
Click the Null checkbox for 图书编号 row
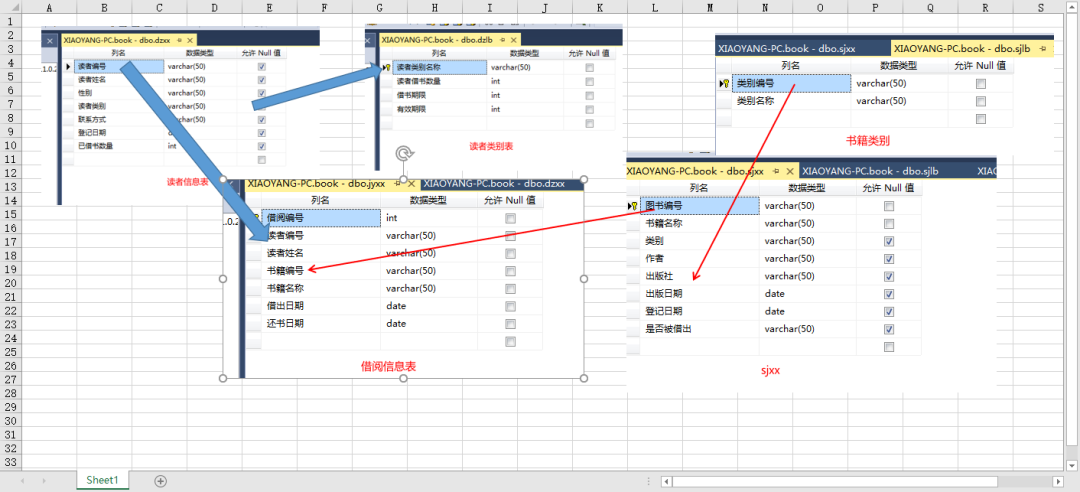(889, 205)
